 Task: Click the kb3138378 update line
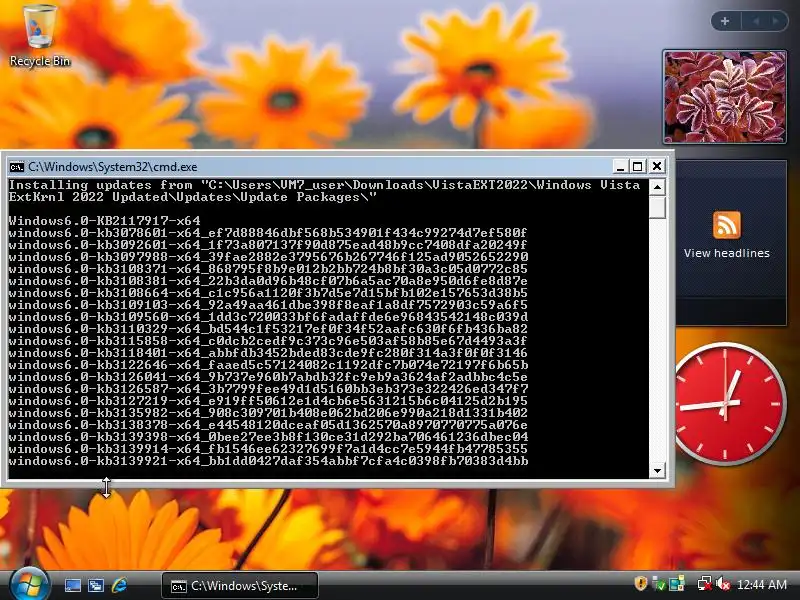point(268,425)
